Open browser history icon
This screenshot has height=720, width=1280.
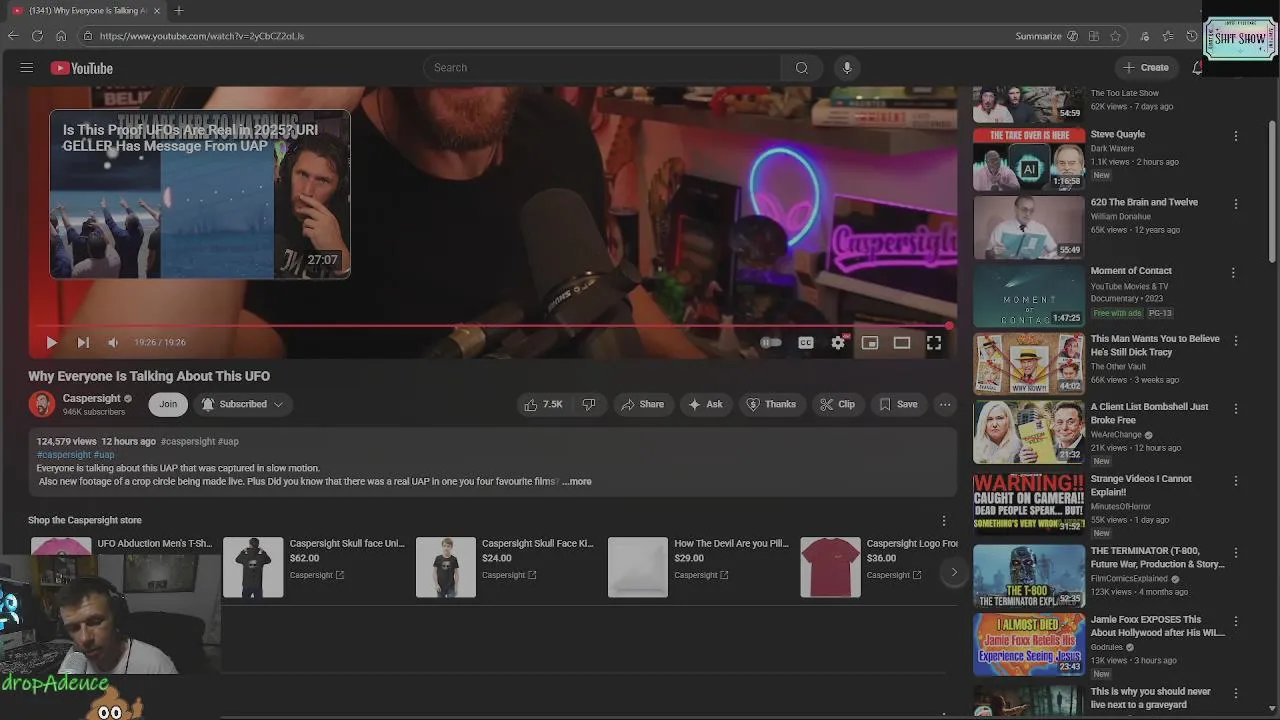tap(1192, 36)
